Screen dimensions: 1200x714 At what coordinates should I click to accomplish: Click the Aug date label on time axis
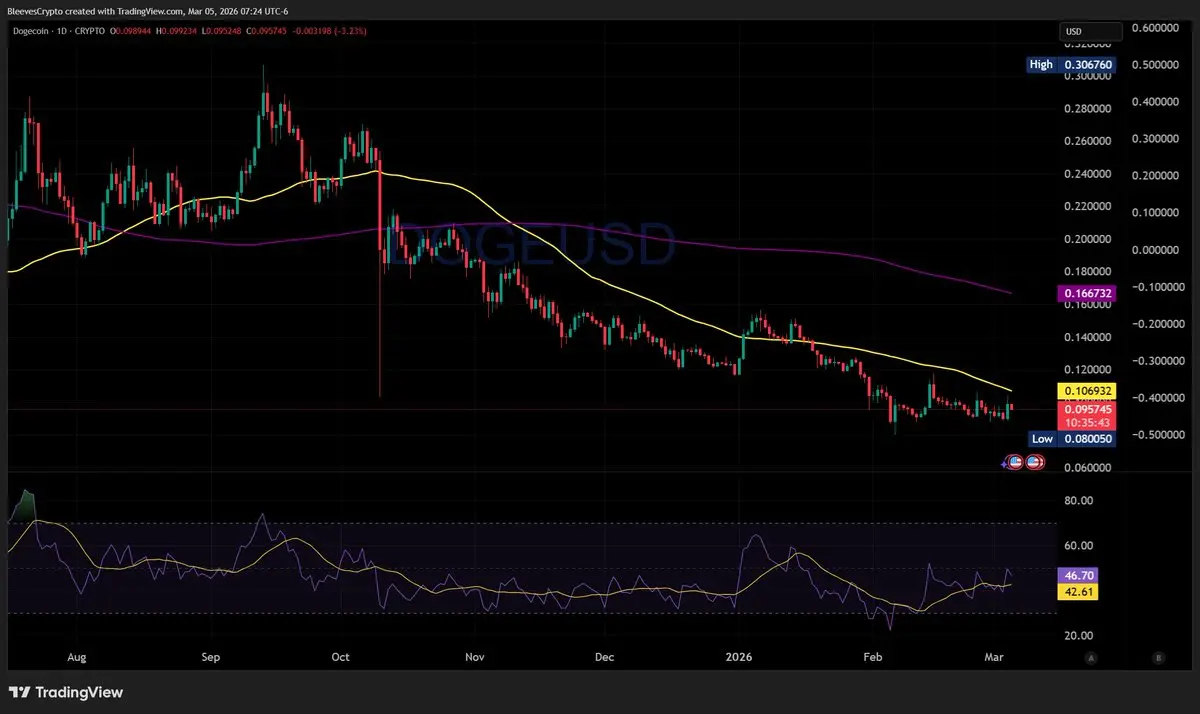[x=78, y=658]
